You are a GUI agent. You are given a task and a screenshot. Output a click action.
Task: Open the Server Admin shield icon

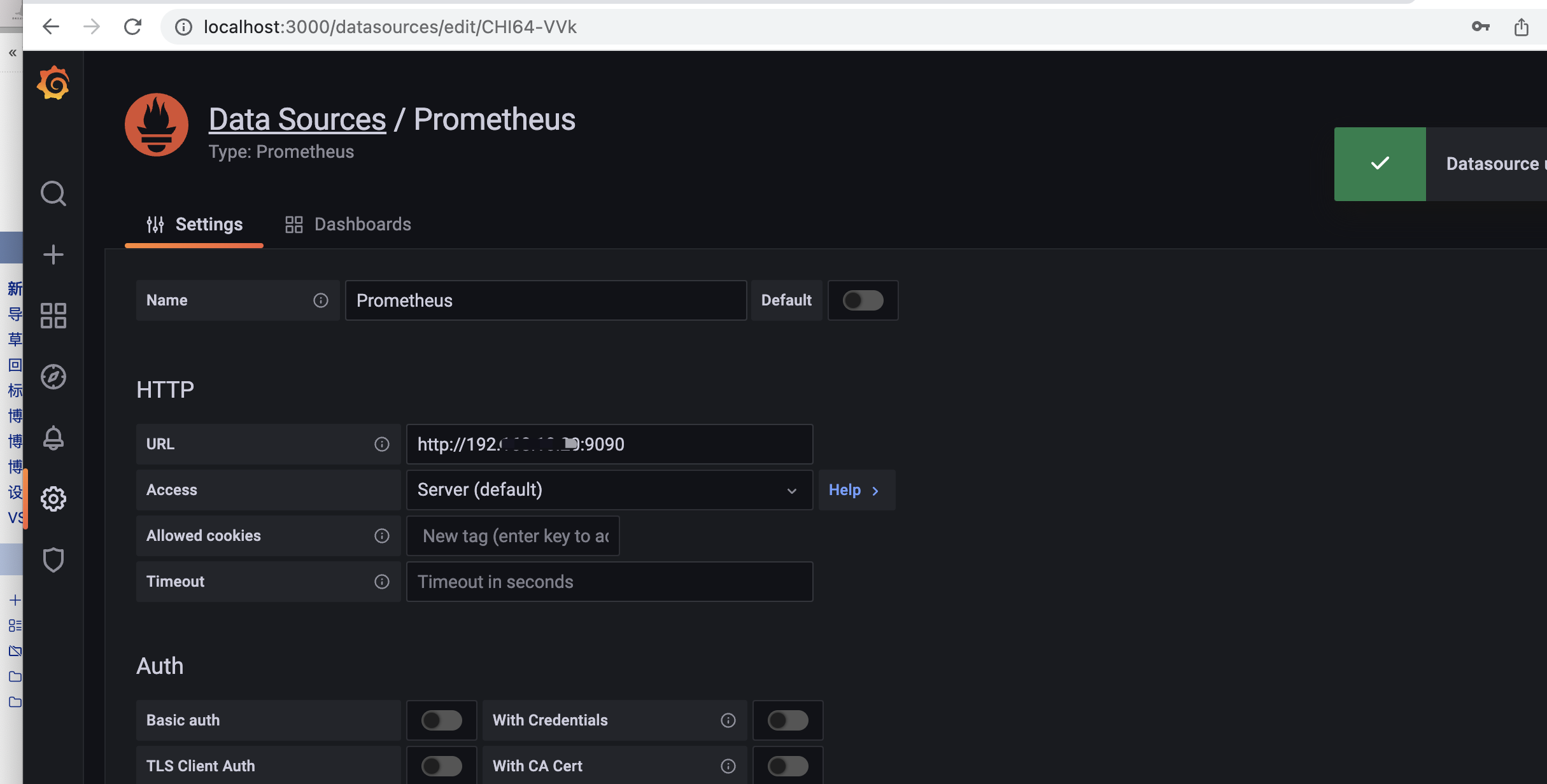tap(53, 560)
